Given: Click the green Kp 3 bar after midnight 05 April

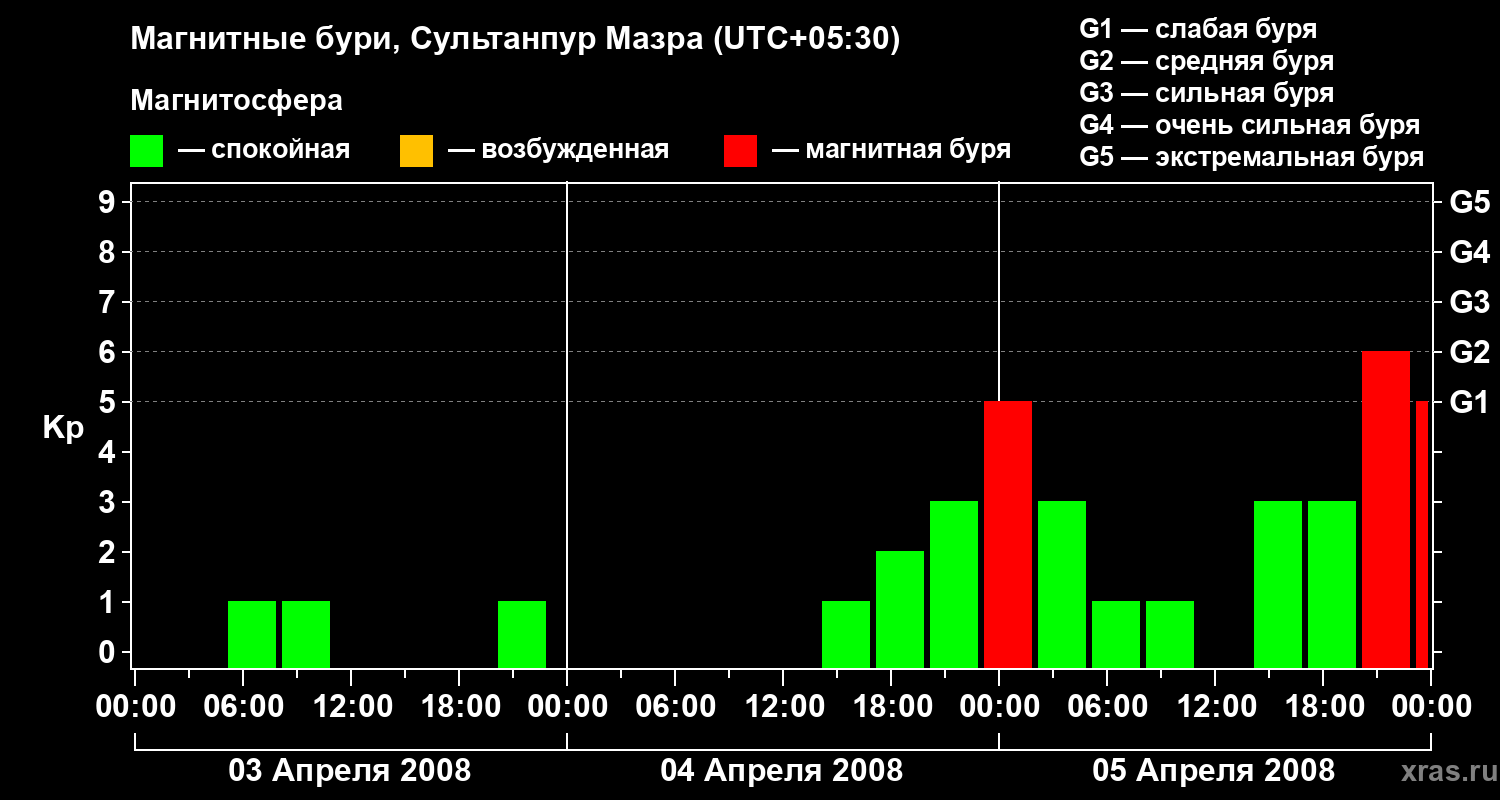Looking at the screenshot, I should coord(1062,585).
